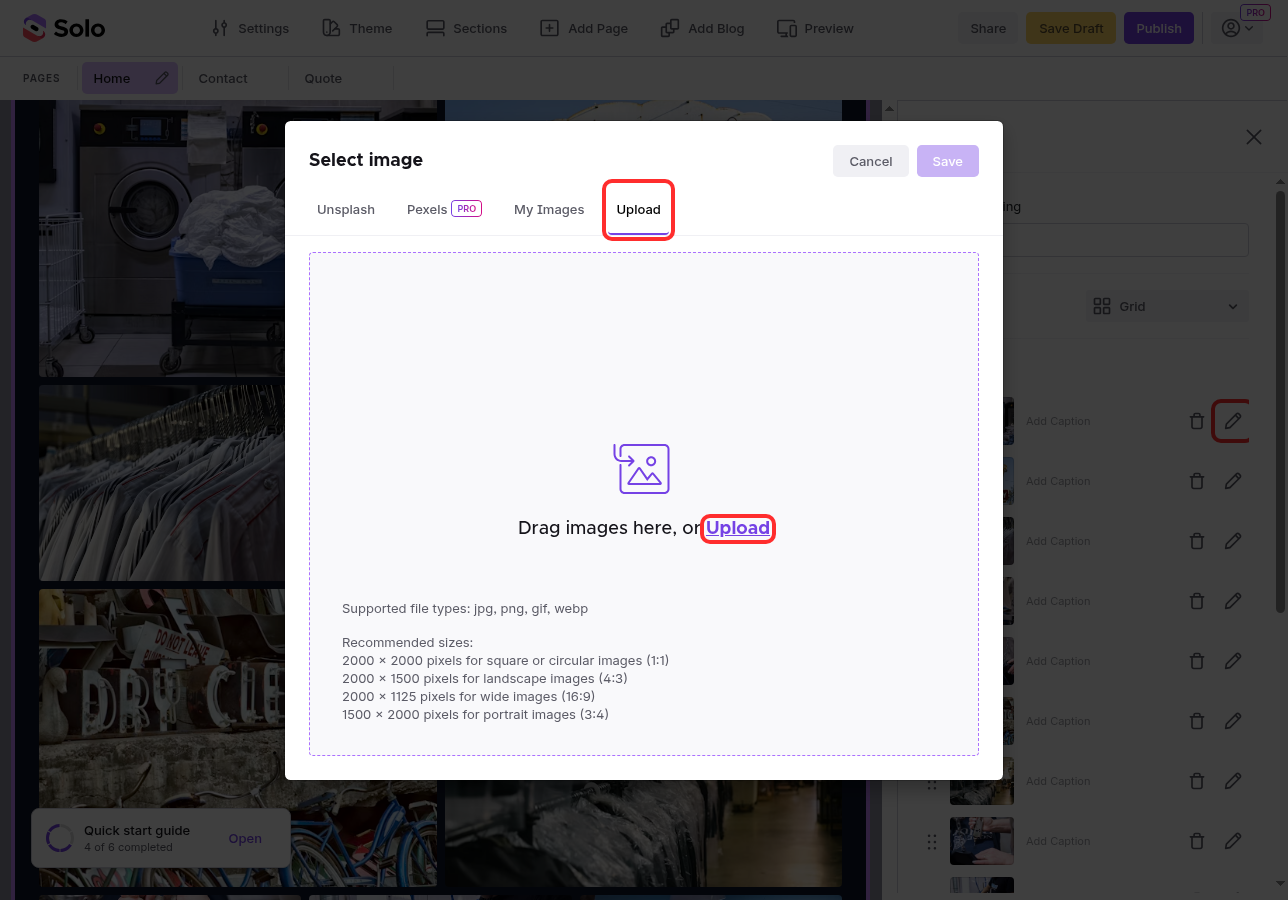
Task: Click Add Page in the toolbar
Action: tap(584, 28)
